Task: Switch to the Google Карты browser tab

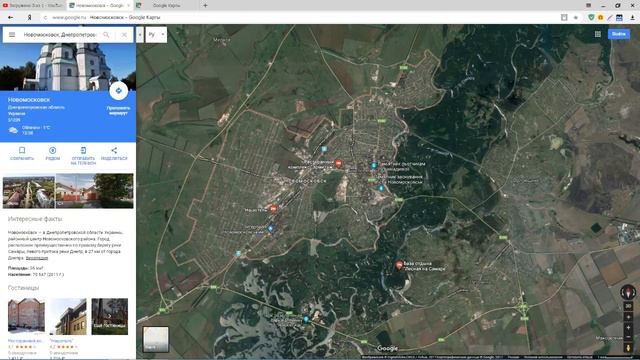Action: pos(166,5)
